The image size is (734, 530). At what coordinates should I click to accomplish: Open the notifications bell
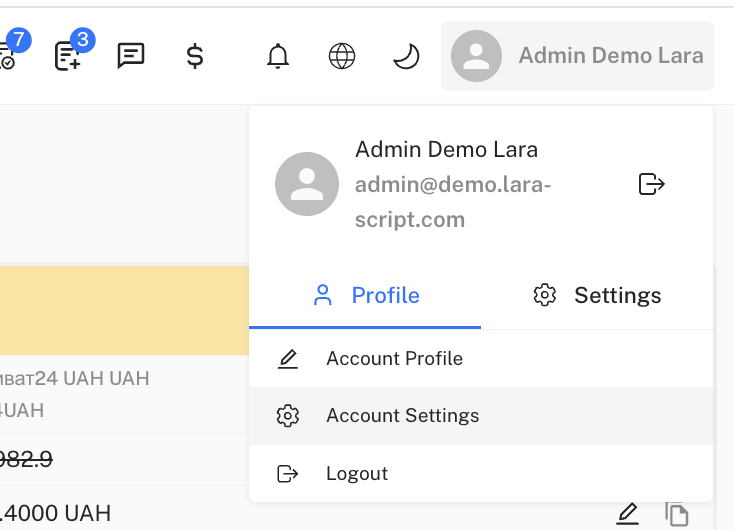[278, 56]
